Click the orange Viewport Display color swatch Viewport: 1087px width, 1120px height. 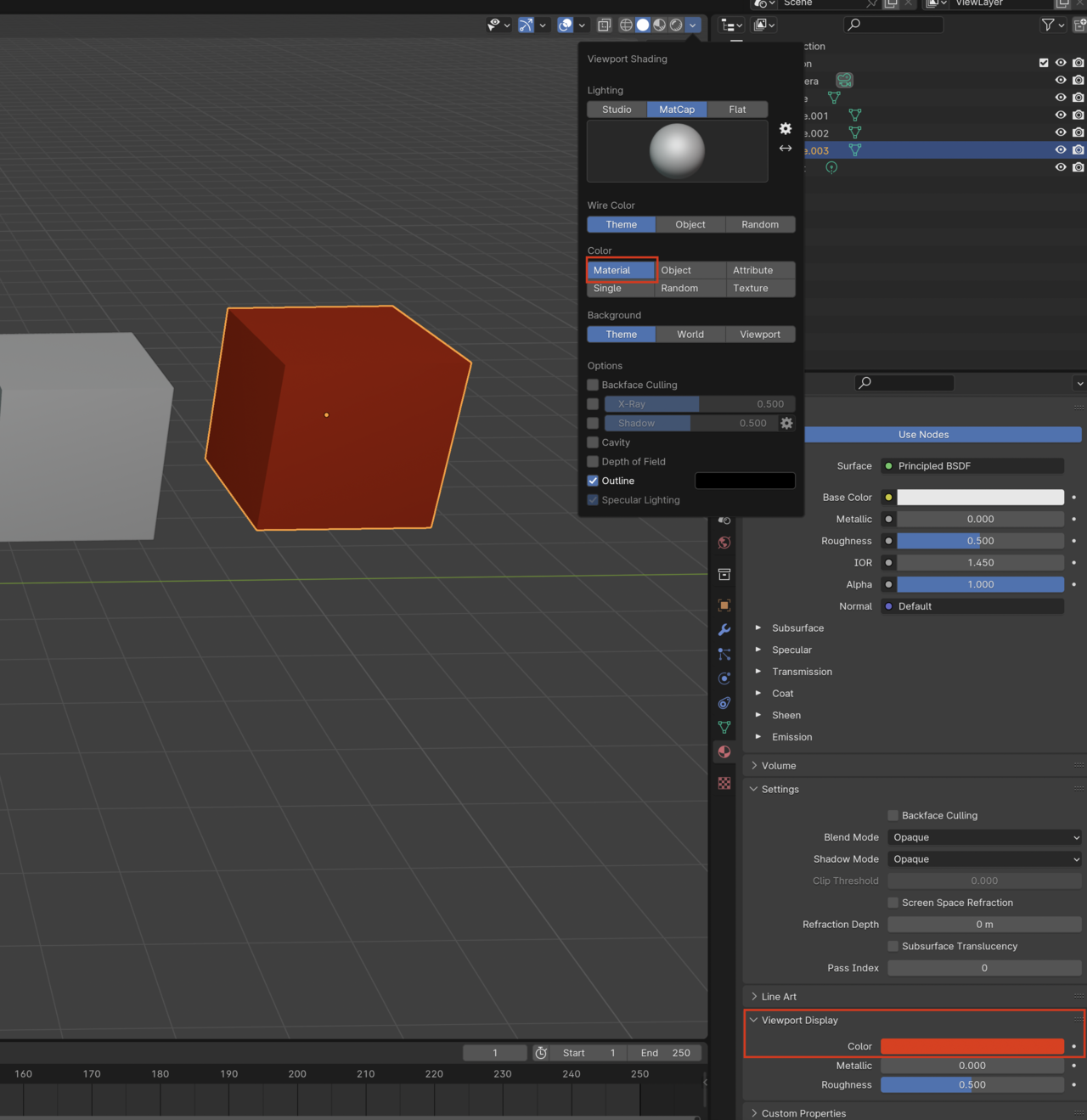972,1046
